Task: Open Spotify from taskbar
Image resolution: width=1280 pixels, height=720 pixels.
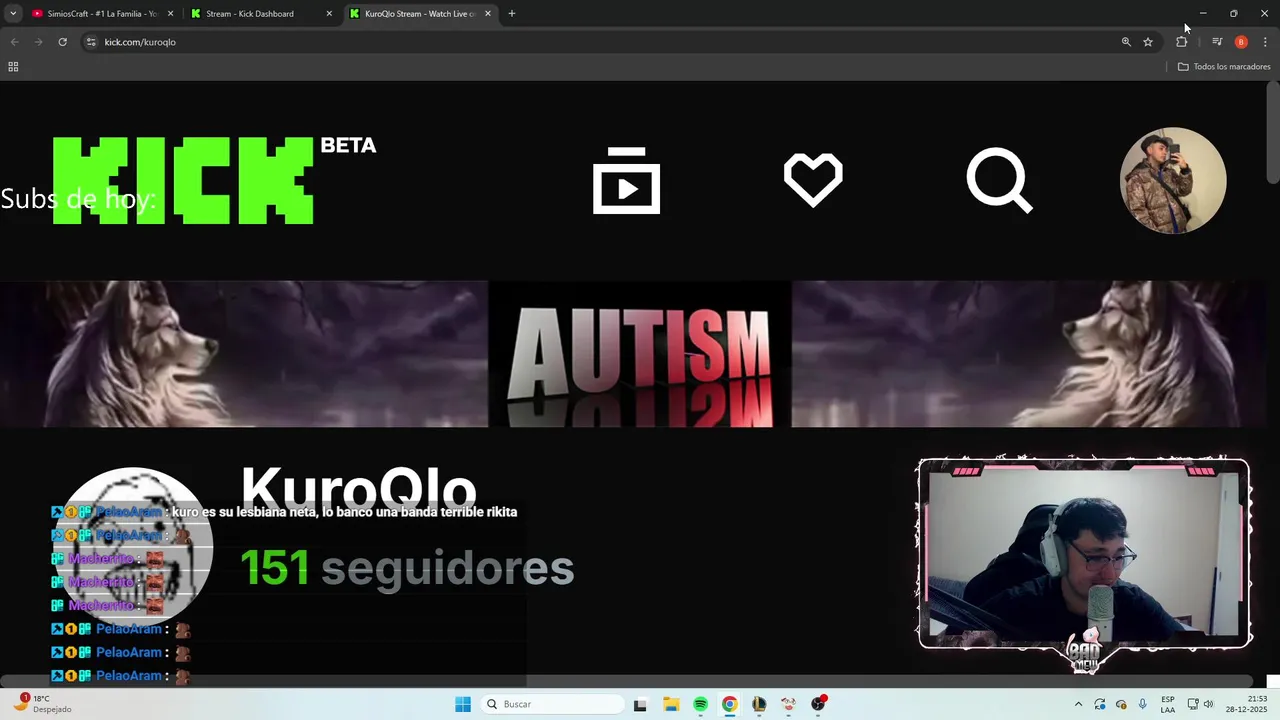Action: [700, 704]
